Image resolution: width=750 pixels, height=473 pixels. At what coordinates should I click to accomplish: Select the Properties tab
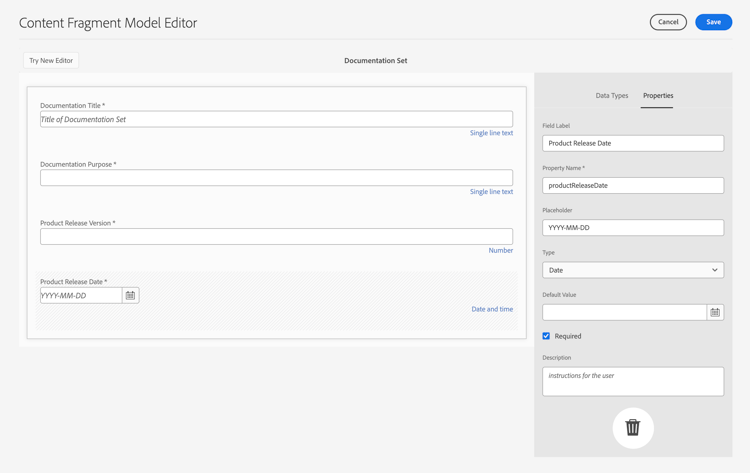pos(658,96)
